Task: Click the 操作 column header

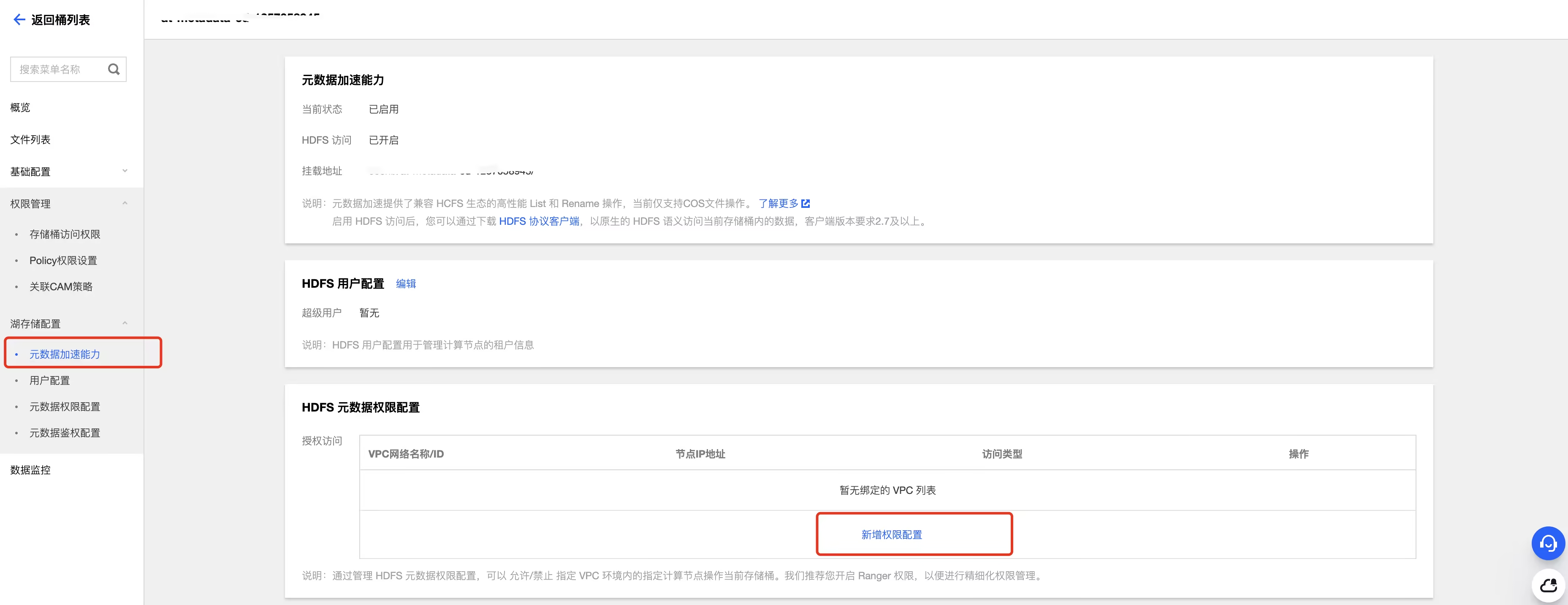Action: [1299, 454]
